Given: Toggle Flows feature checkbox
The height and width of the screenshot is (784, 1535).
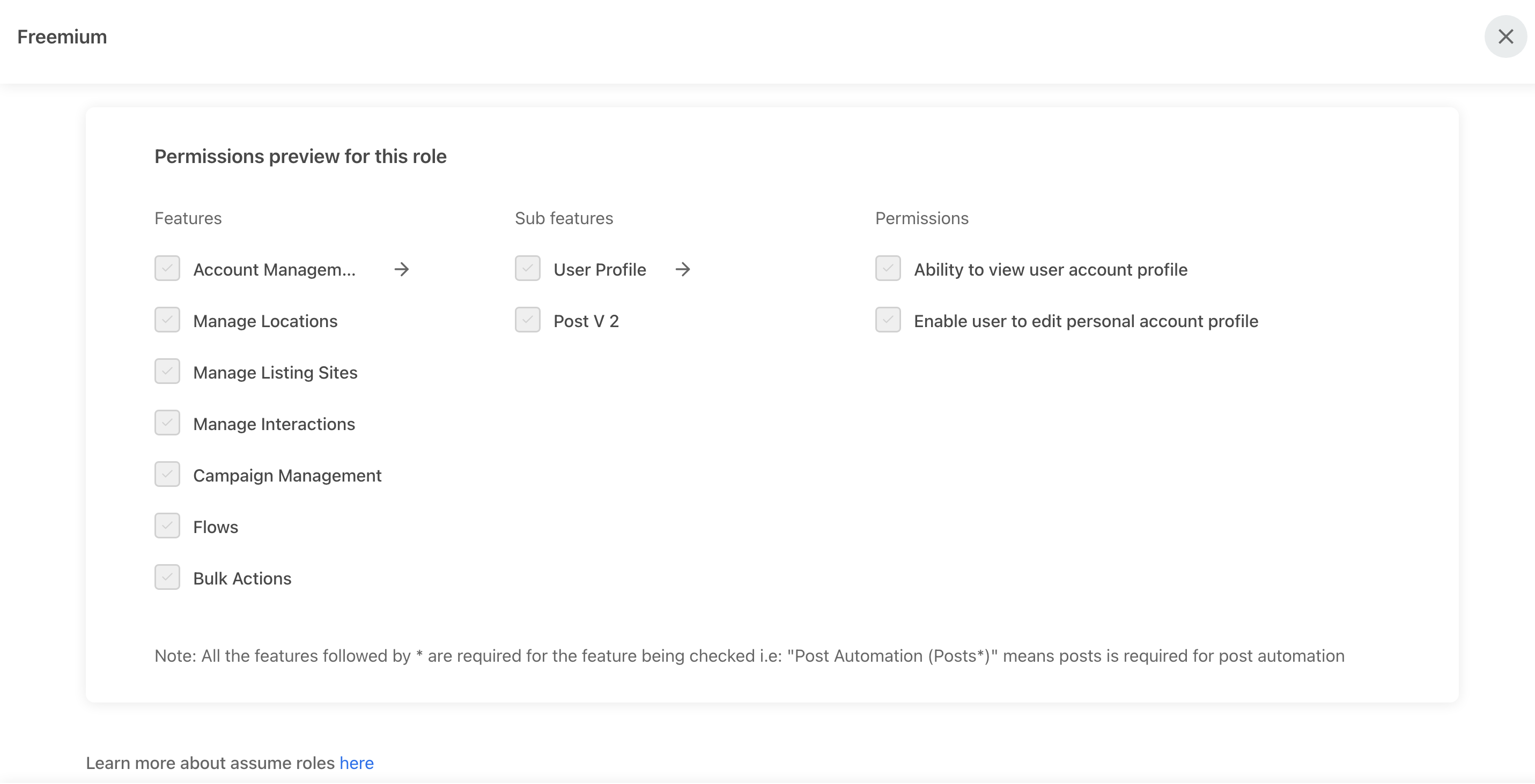Looking at the screenshot, I should pos(167,526).
